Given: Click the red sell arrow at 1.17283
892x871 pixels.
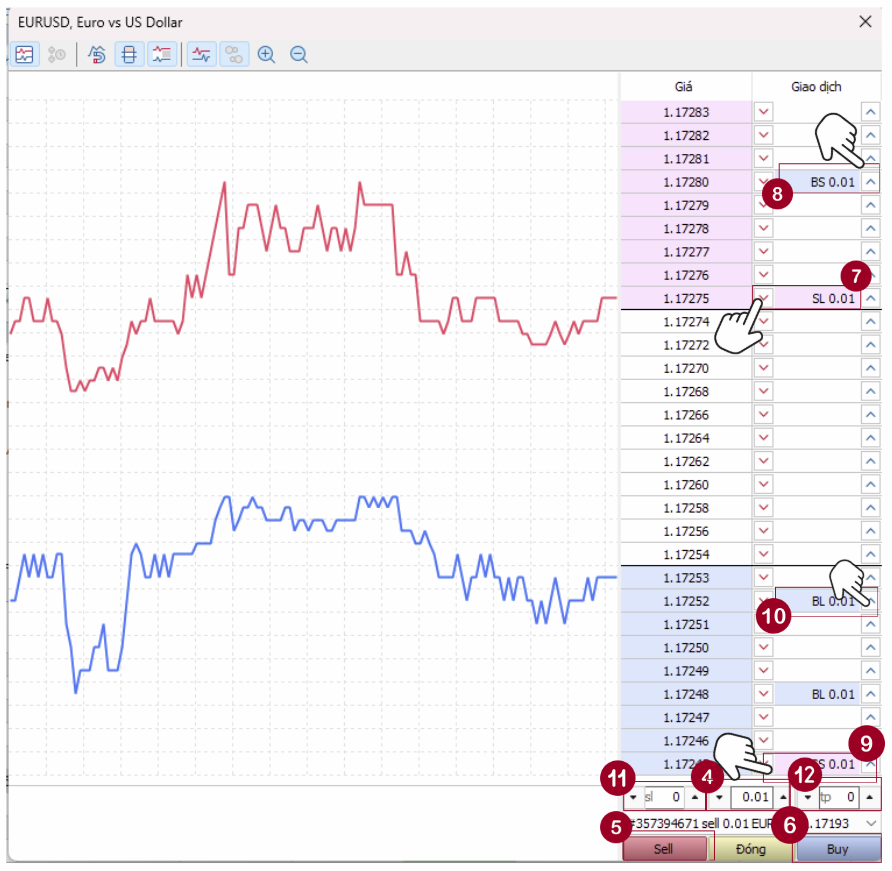Looking at the screenshot, I should 764,112.
